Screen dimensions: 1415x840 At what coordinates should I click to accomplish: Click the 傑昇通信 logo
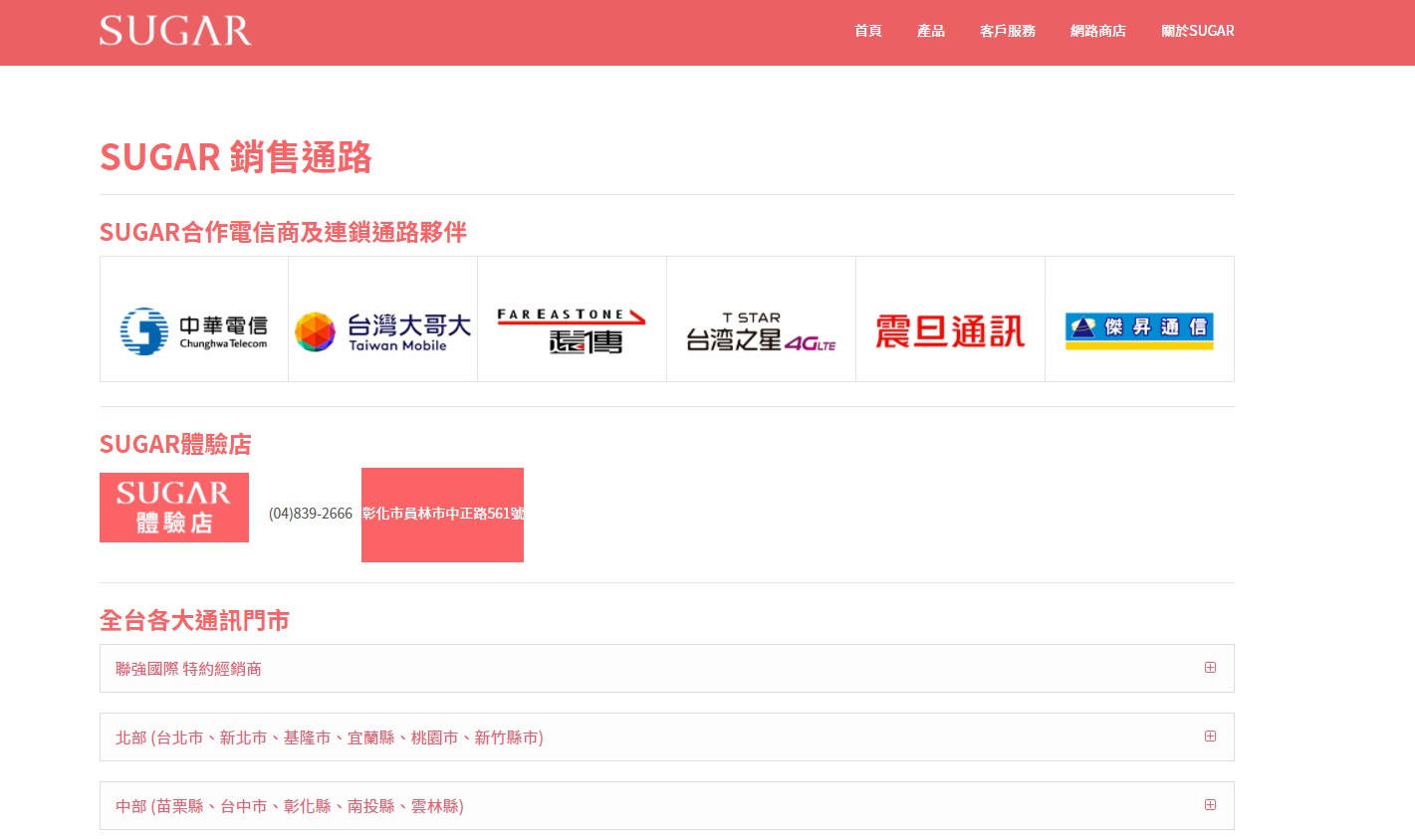pyautogui.click(x=1139, y=331)
